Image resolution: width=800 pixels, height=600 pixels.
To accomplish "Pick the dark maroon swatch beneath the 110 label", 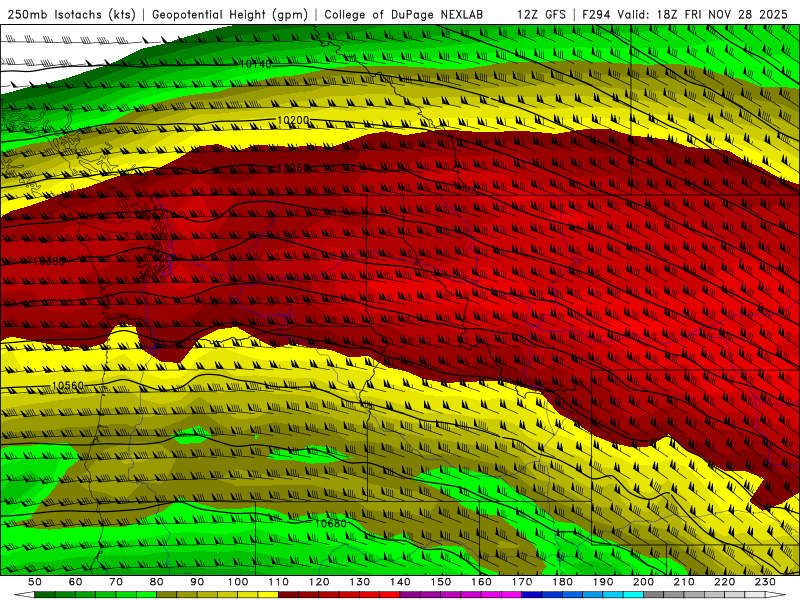I will click(x=288, y=595).
